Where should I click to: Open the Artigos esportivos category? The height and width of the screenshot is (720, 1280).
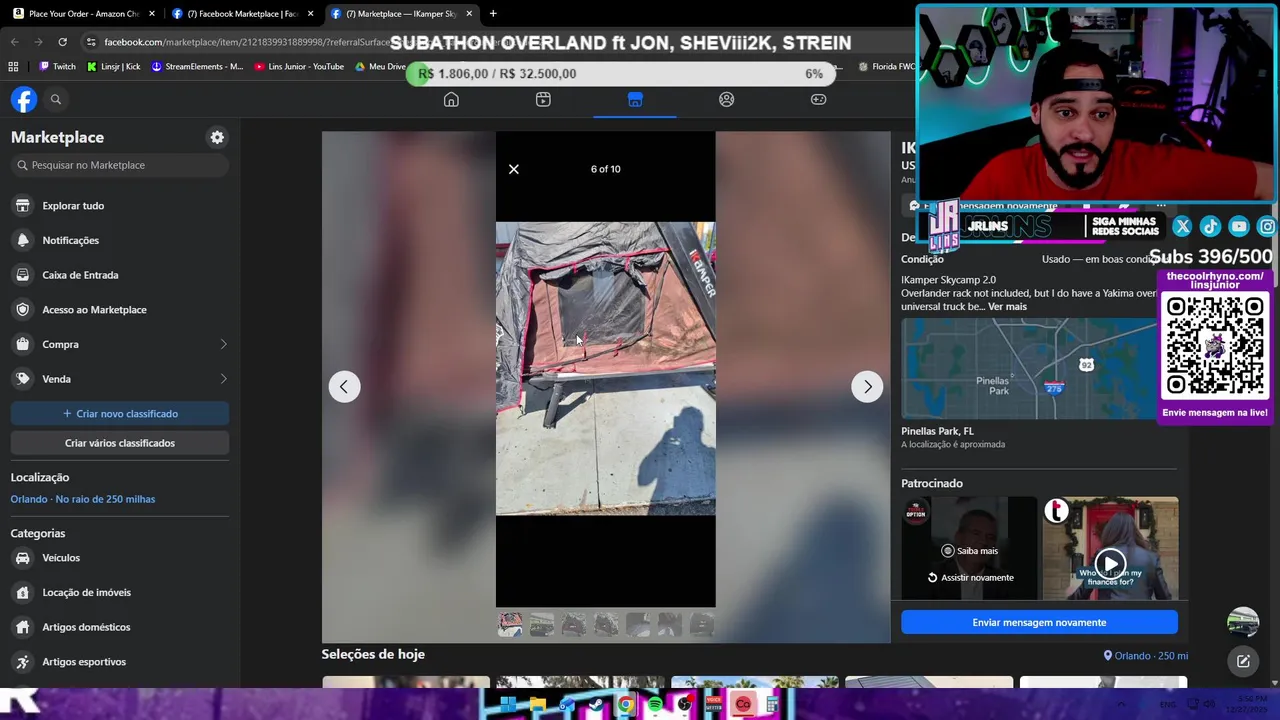click(x=120, y=661)
